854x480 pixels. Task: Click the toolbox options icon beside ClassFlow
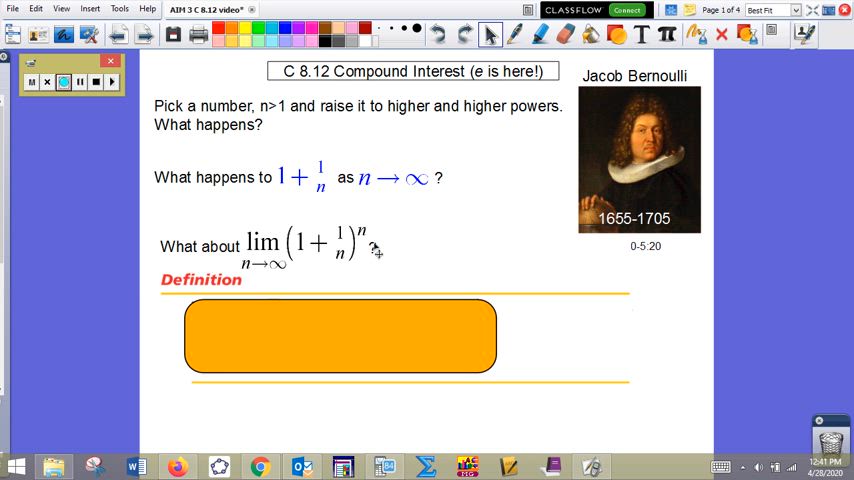point(527,10)
